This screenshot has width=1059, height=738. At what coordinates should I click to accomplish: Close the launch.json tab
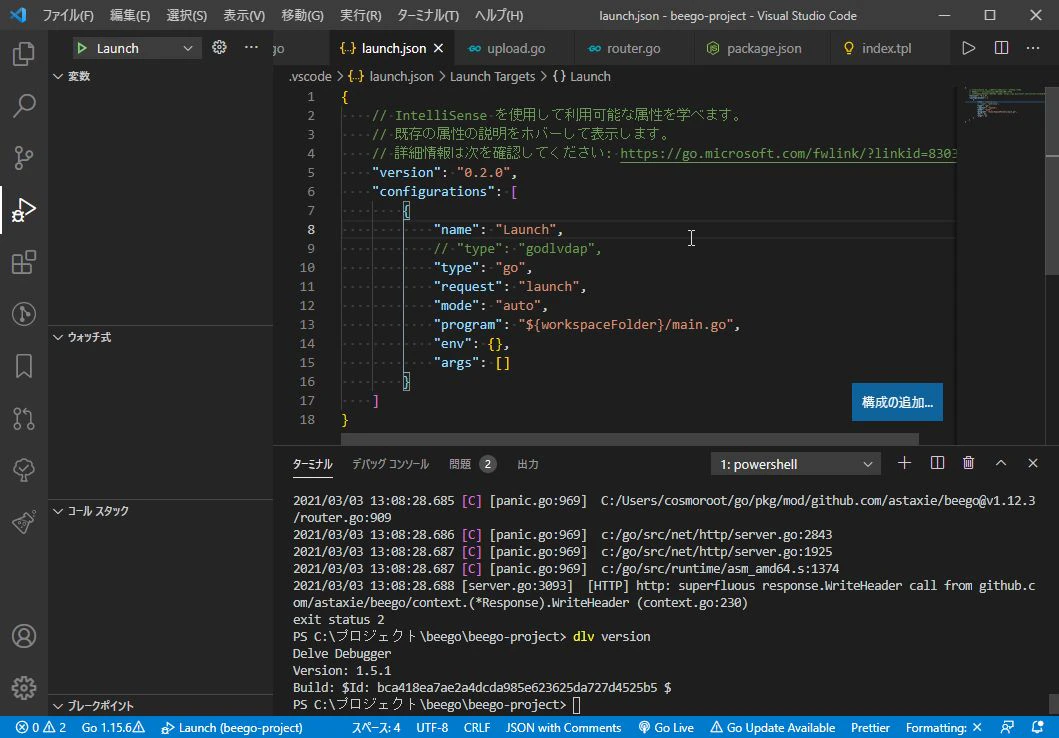[x=439, y=48]
